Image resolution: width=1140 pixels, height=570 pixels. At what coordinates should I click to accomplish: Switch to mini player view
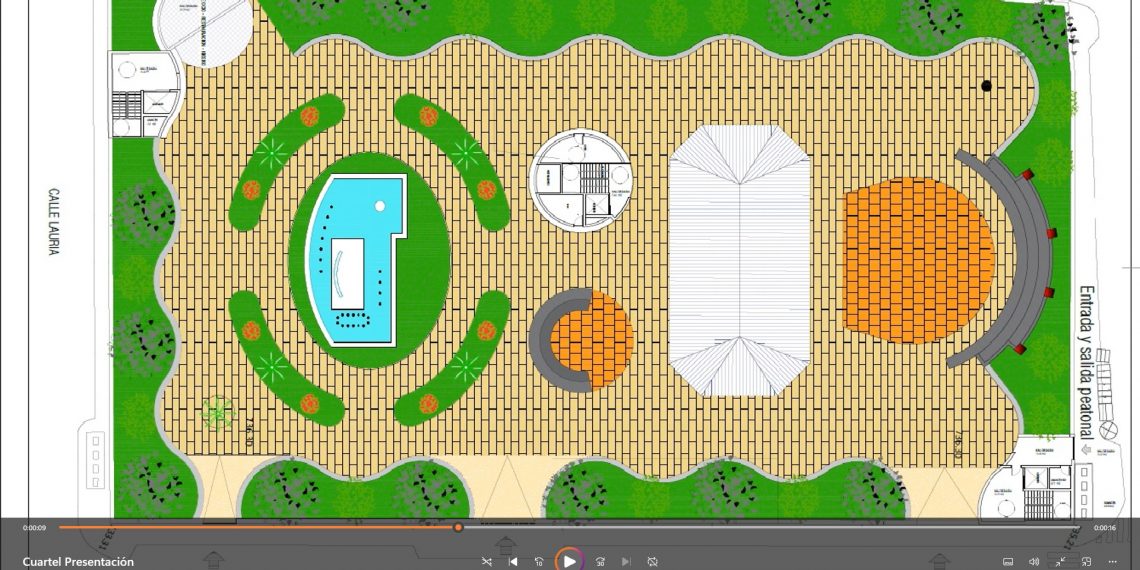pos(1086,562)
